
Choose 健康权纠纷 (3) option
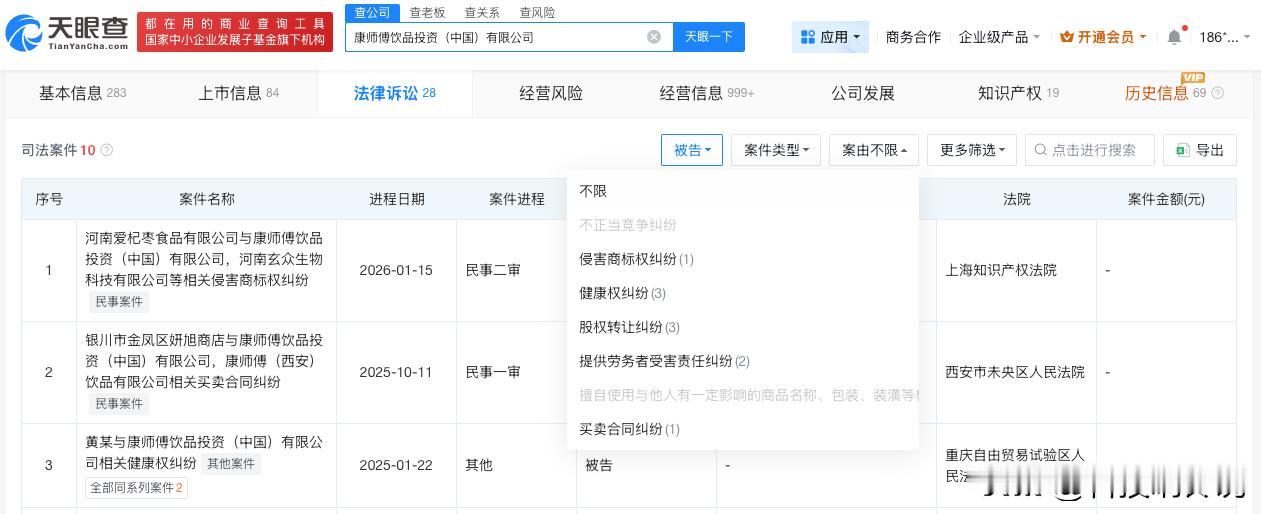pos(742,293)
